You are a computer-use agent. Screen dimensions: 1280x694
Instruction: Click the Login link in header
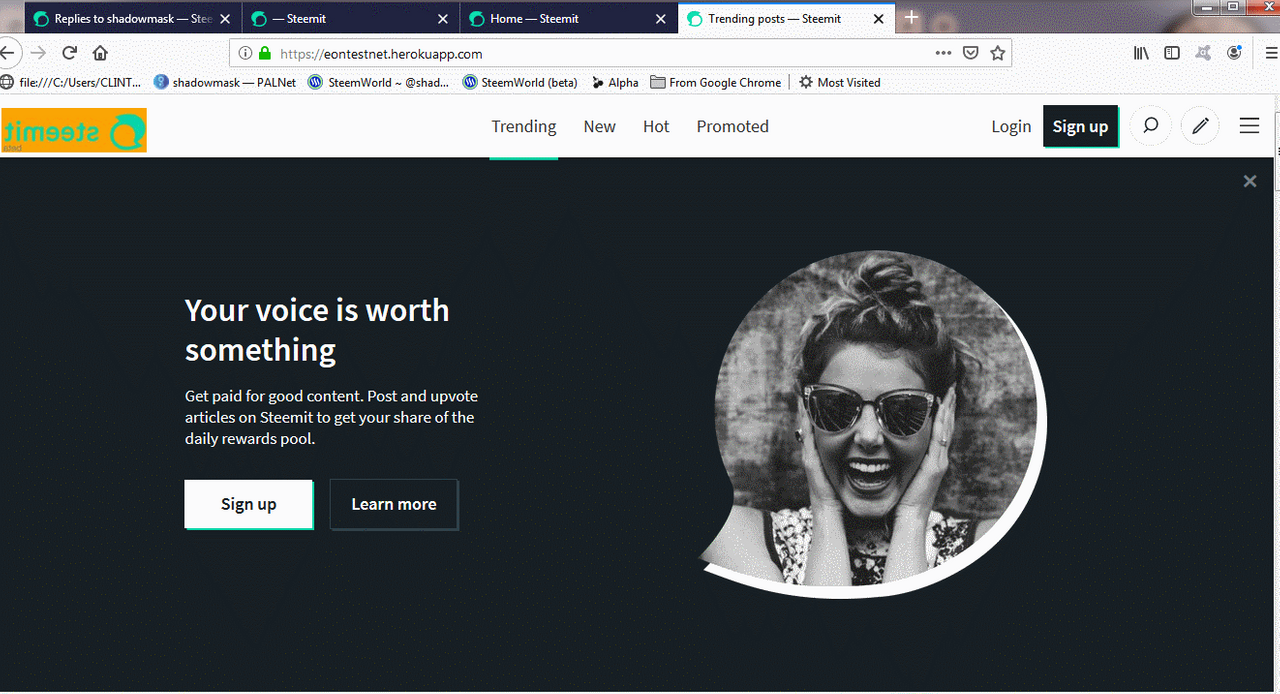click(x=1011, y=126)
